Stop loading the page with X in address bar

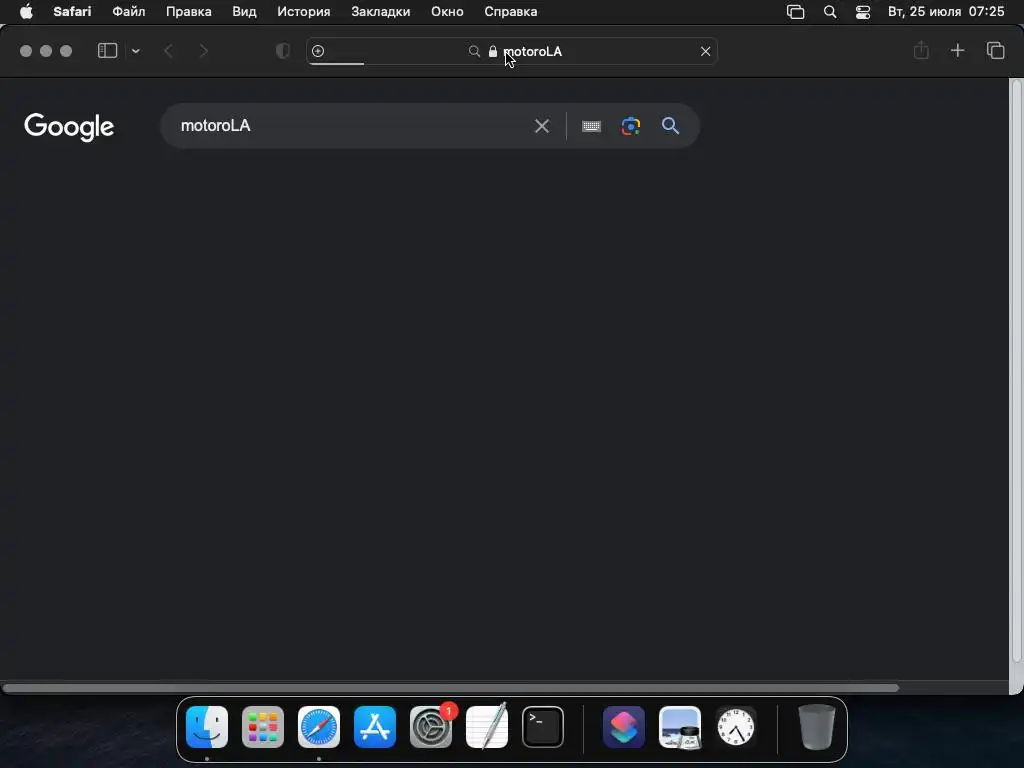pyautogui.click(x=705, y=51)
